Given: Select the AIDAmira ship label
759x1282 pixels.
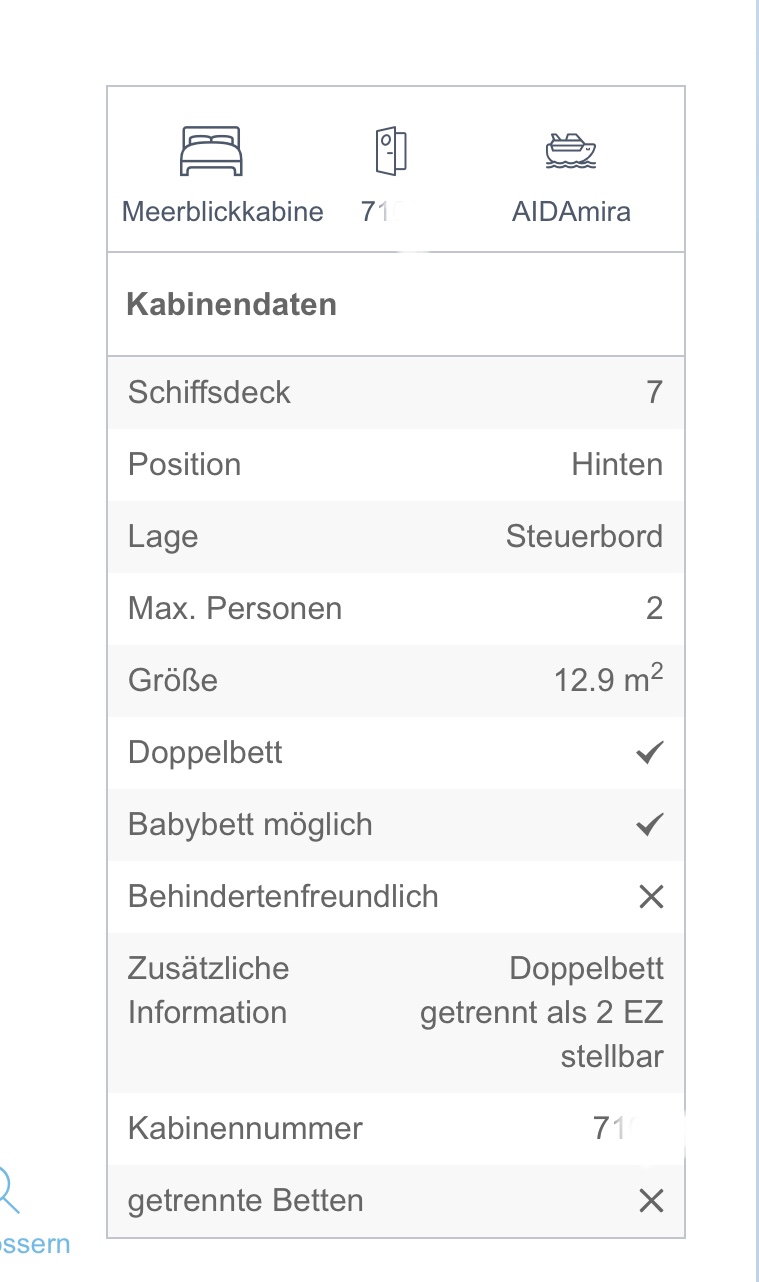Looking at the screenshot, I should point(571,212).
